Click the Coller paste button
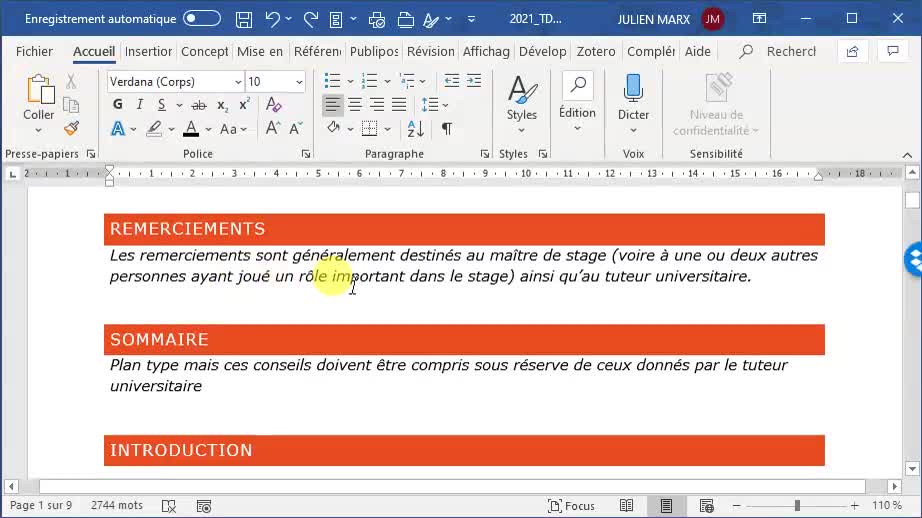The width and height of the screenshot is (922, 518). (x=39, y=98)
